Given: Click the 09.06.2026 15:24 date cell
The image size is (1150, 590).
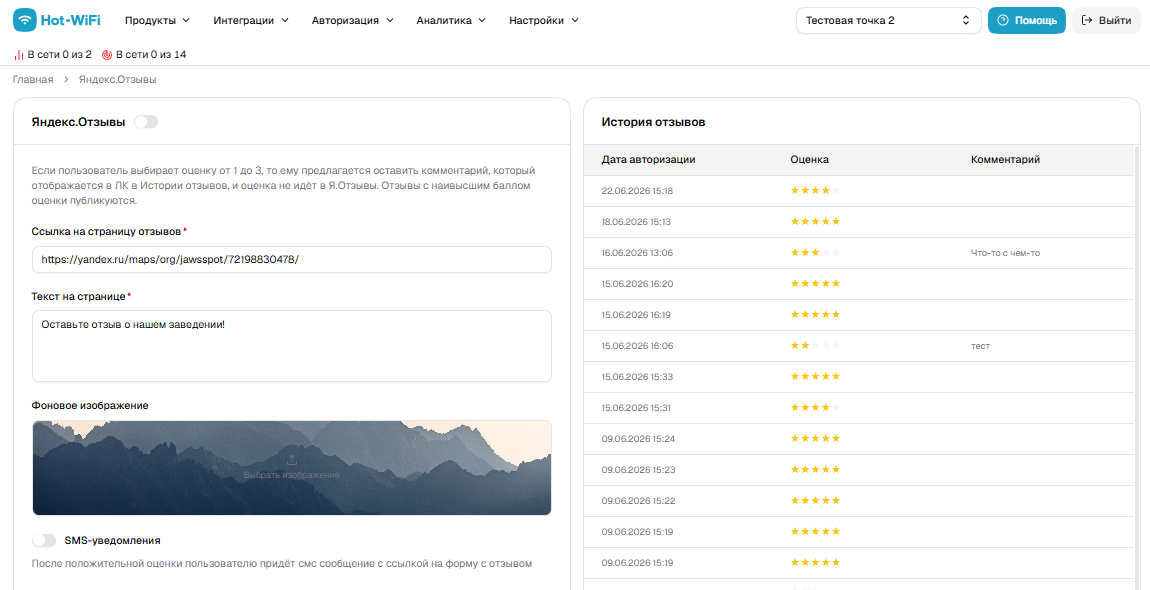Looking at the screenshot, I should tap(637, 439).
